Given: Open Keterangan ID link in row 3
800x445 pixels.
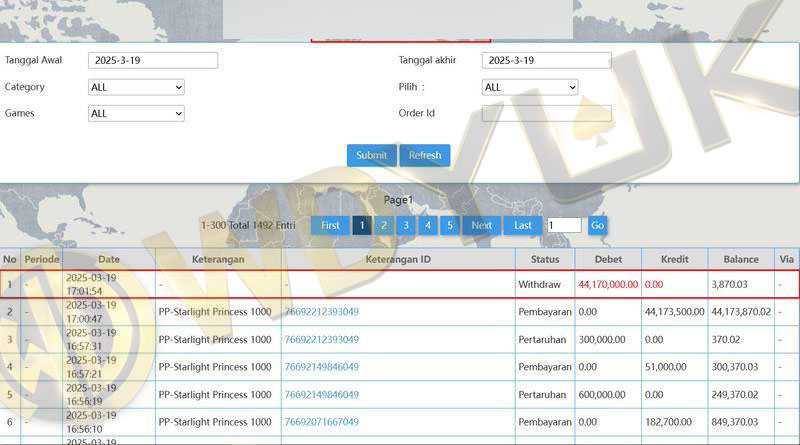Looking at the screenshot, I should click(x=321, y=339).
